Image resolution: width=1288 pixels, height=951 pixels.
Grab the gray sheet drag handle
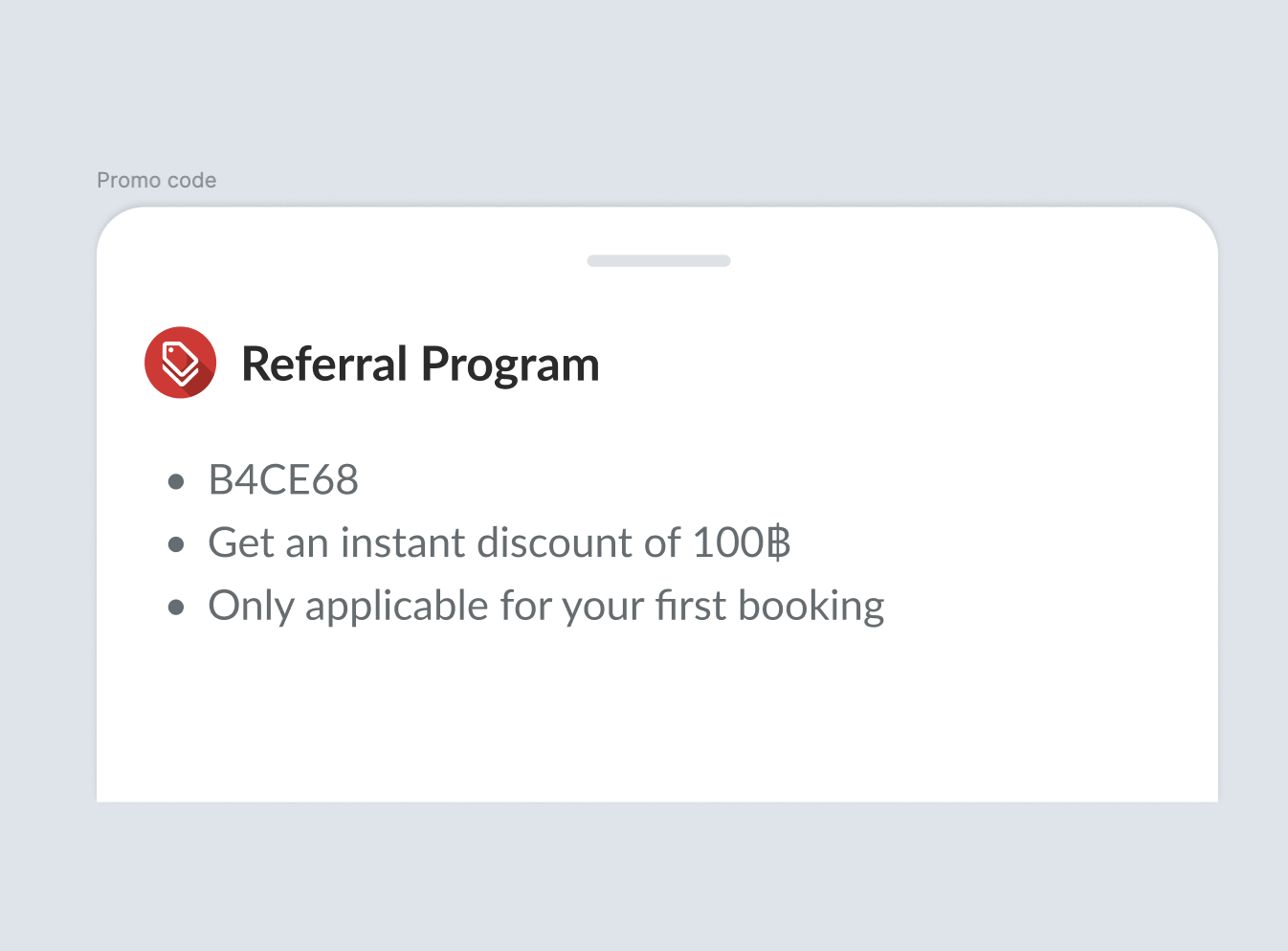(658, 261)
